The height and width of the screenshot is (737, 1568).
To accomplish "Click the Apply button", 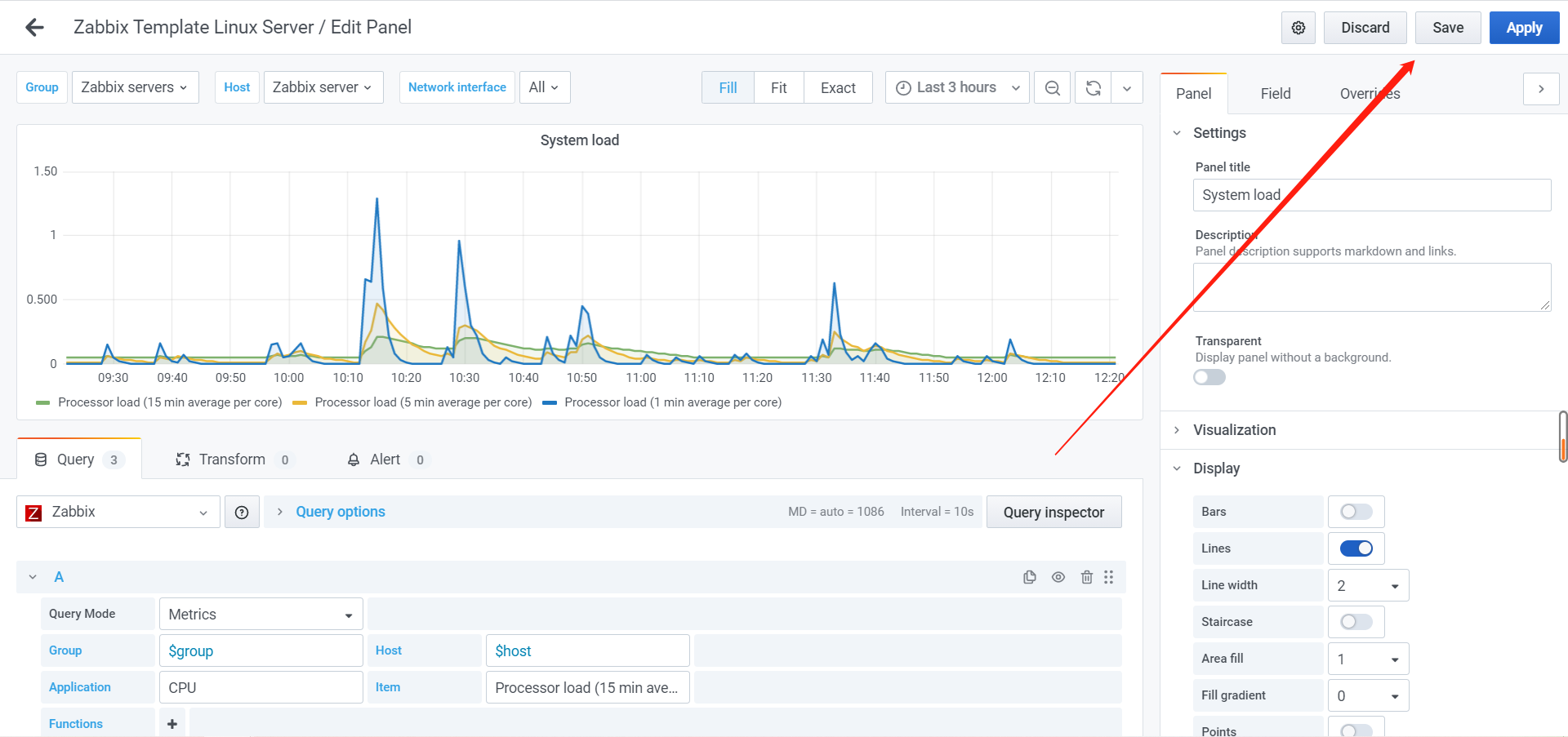I will click(x=1524, y=28).
